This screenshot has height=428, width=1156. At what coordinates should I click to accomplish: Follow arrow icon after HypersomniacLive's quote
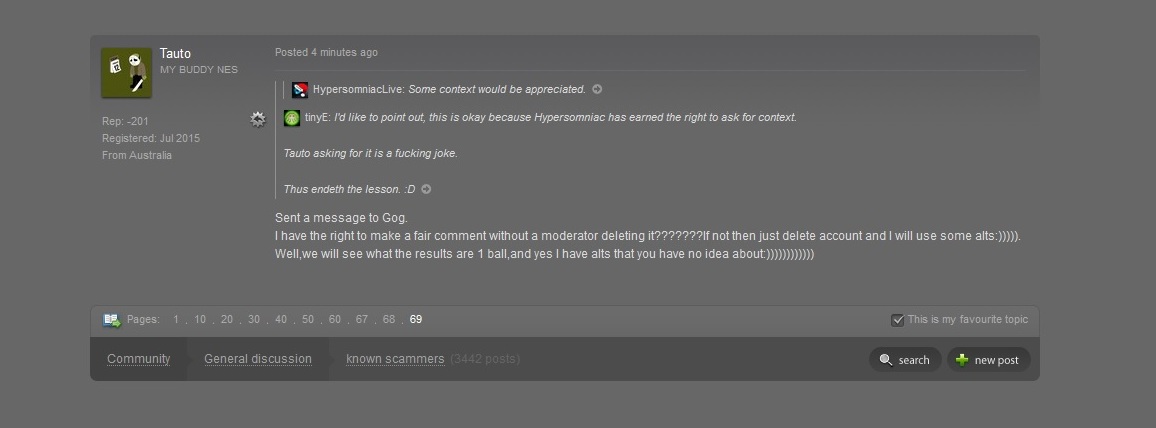597,89
